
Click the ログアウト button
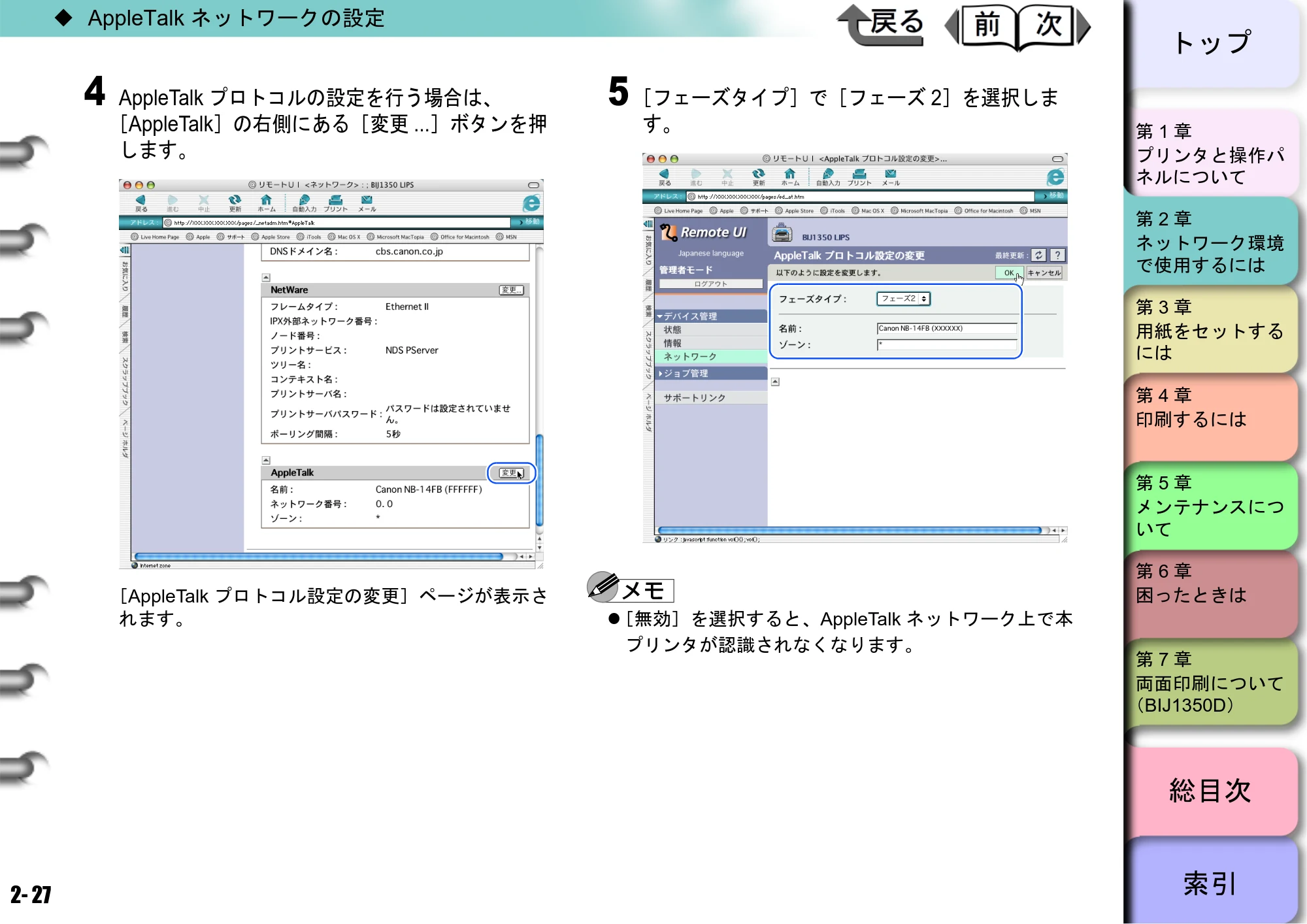click(711, 284)
